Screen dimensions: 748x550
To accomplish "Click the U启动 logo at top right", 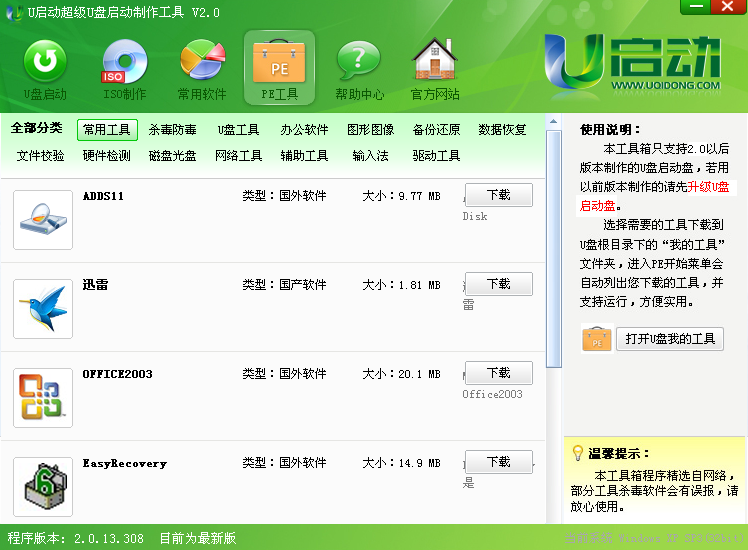I will click(633, 61).
